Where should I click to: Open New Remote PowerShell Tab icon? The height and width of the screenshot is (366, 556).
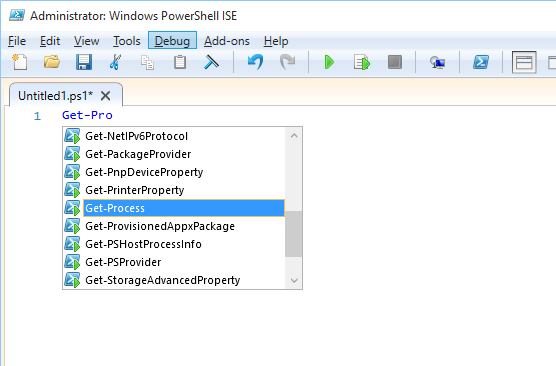coord(438,62)
